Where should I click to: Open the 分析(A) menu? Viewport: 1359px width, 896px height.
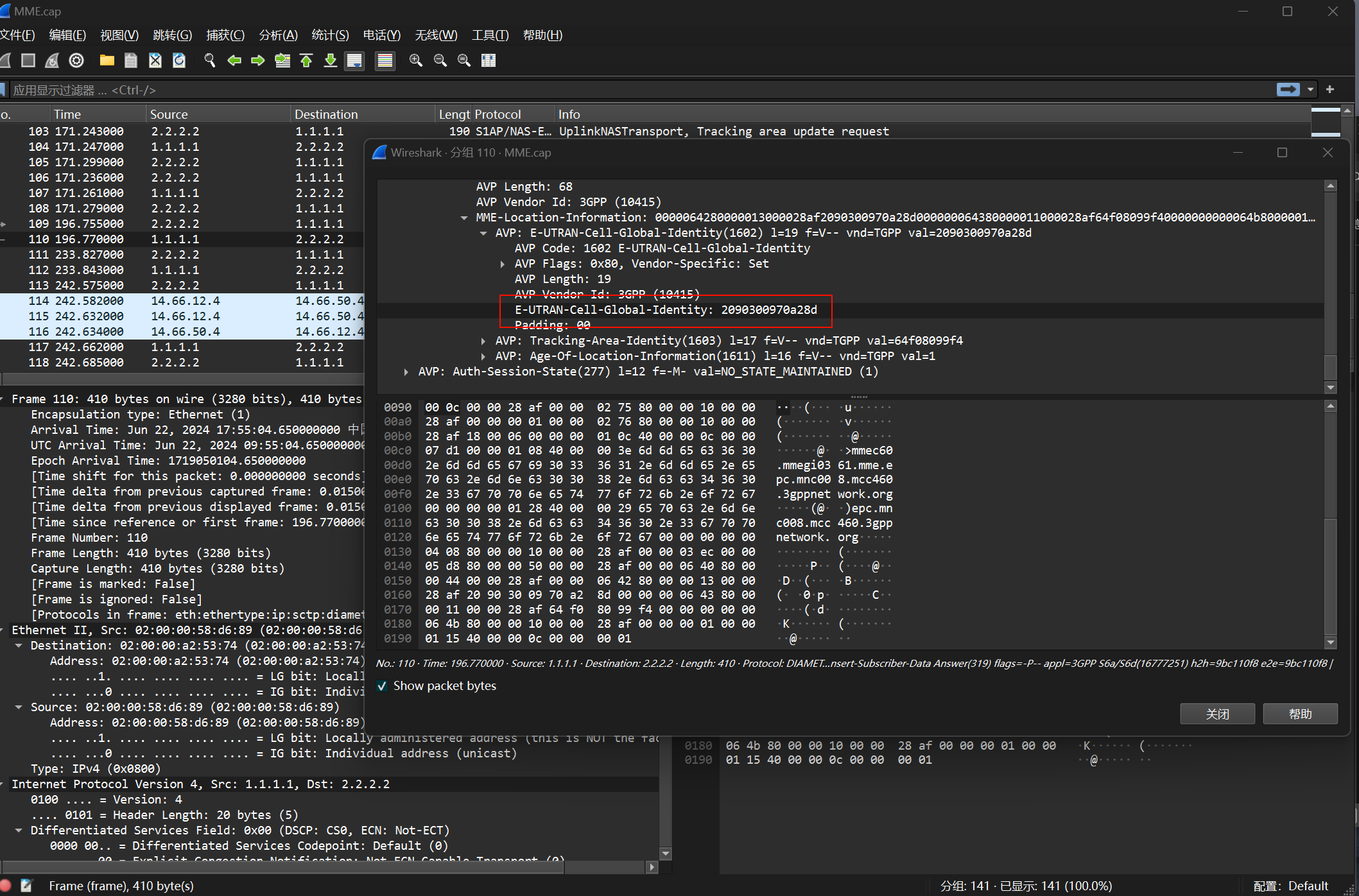(x=278, y=35)
